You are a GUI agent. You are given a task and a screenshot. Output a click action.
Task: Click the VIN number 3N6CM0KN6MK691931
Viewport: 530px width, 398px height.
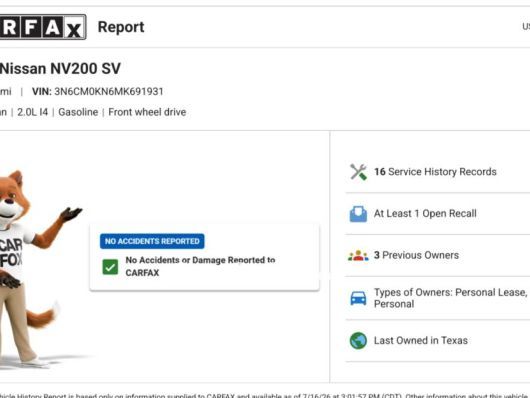click(x=109, y=92)
